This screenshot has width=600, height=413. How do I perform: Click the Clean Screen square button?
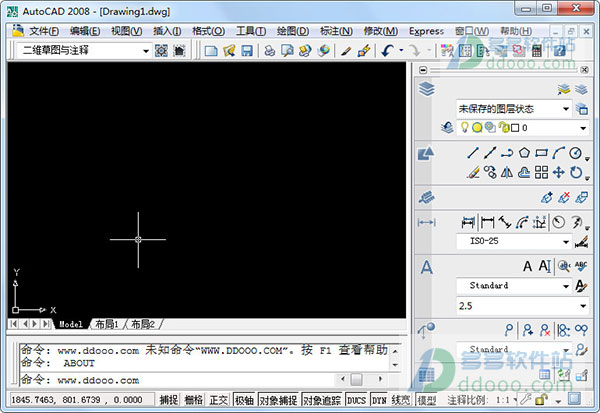tap(574, 399)
